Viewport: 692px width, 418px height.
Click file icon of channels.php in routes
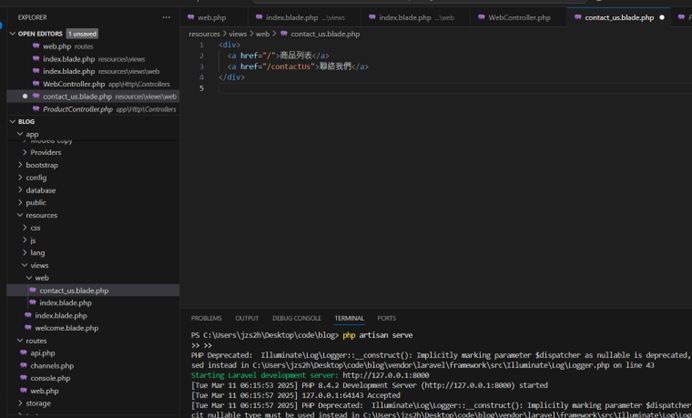(x=24, y=365)
